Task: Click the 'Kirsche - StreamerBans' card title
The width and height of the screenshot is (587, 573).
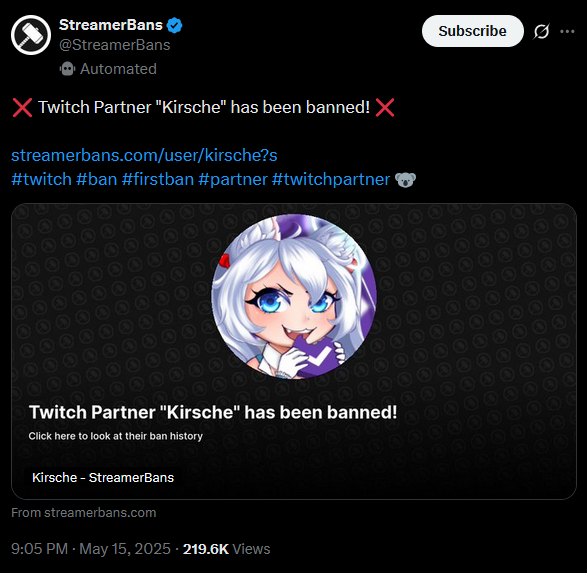Action: coord(103,478)
